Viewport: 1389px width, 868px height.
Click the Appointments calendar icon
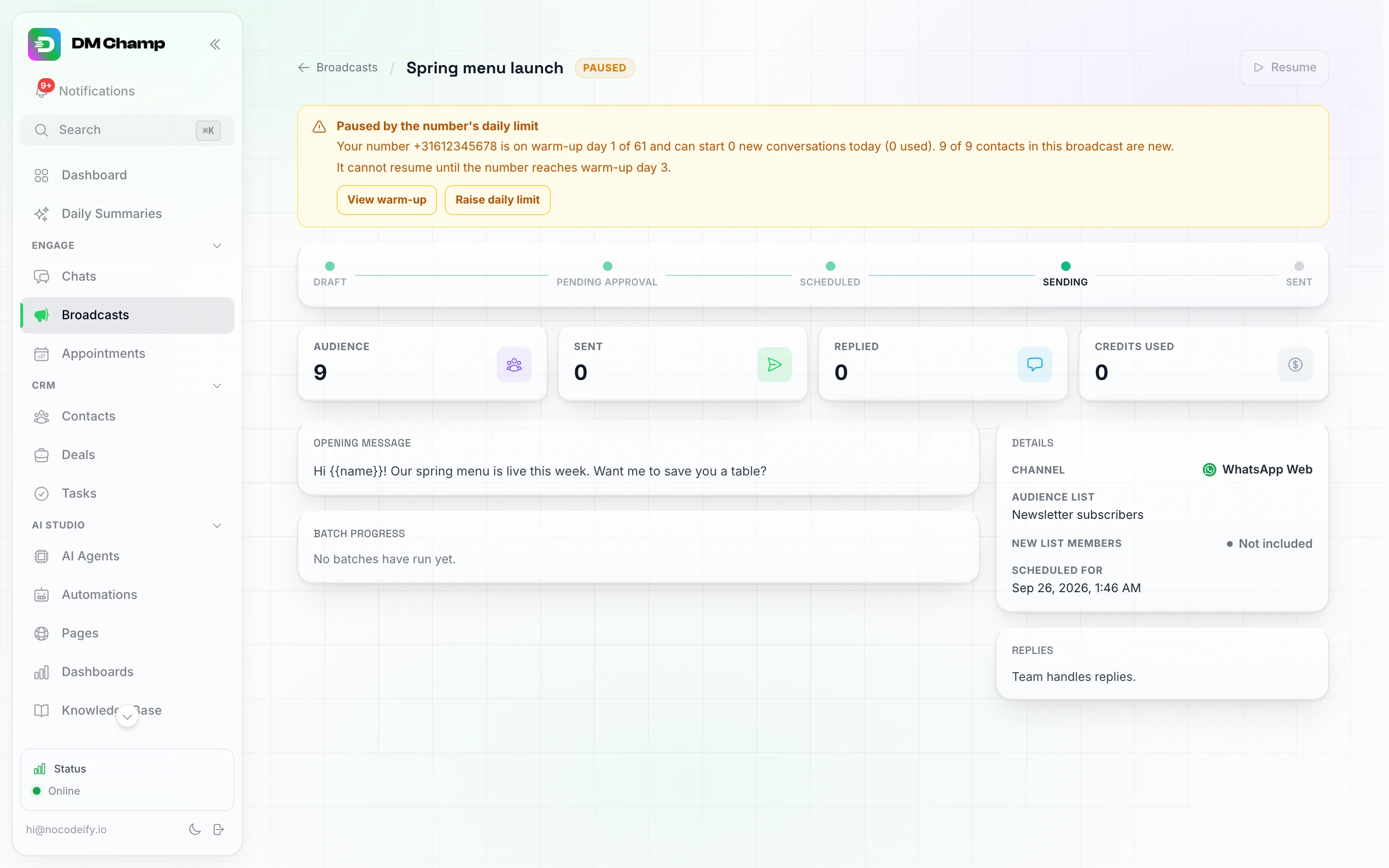(41, 353)
